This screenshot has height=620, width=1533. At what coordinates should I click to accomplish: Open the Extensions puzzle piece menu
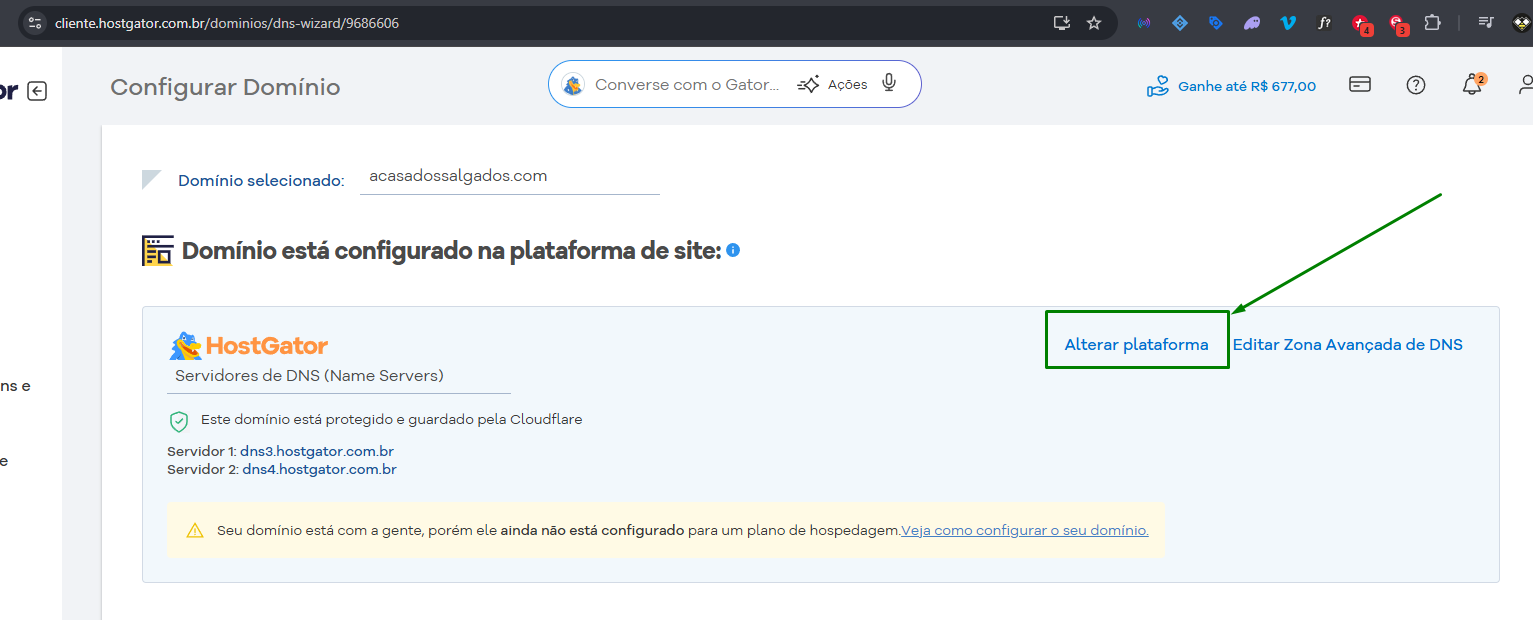pyautogui.click(x=1432, y=22)
